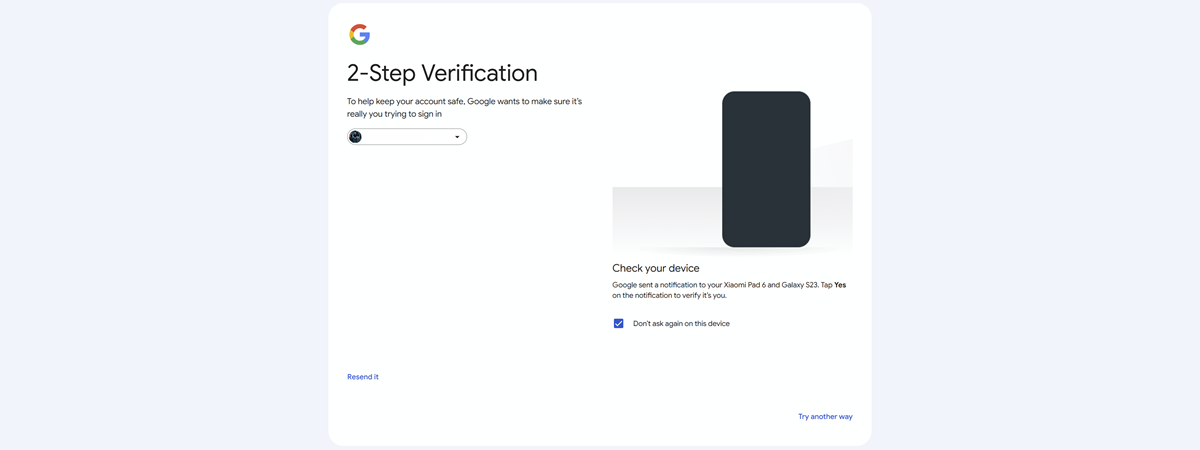Click the notification text mentioning Xiaomi Pad 6
This screenshot has width=1200, height=450.
click(x=729, y=290)
